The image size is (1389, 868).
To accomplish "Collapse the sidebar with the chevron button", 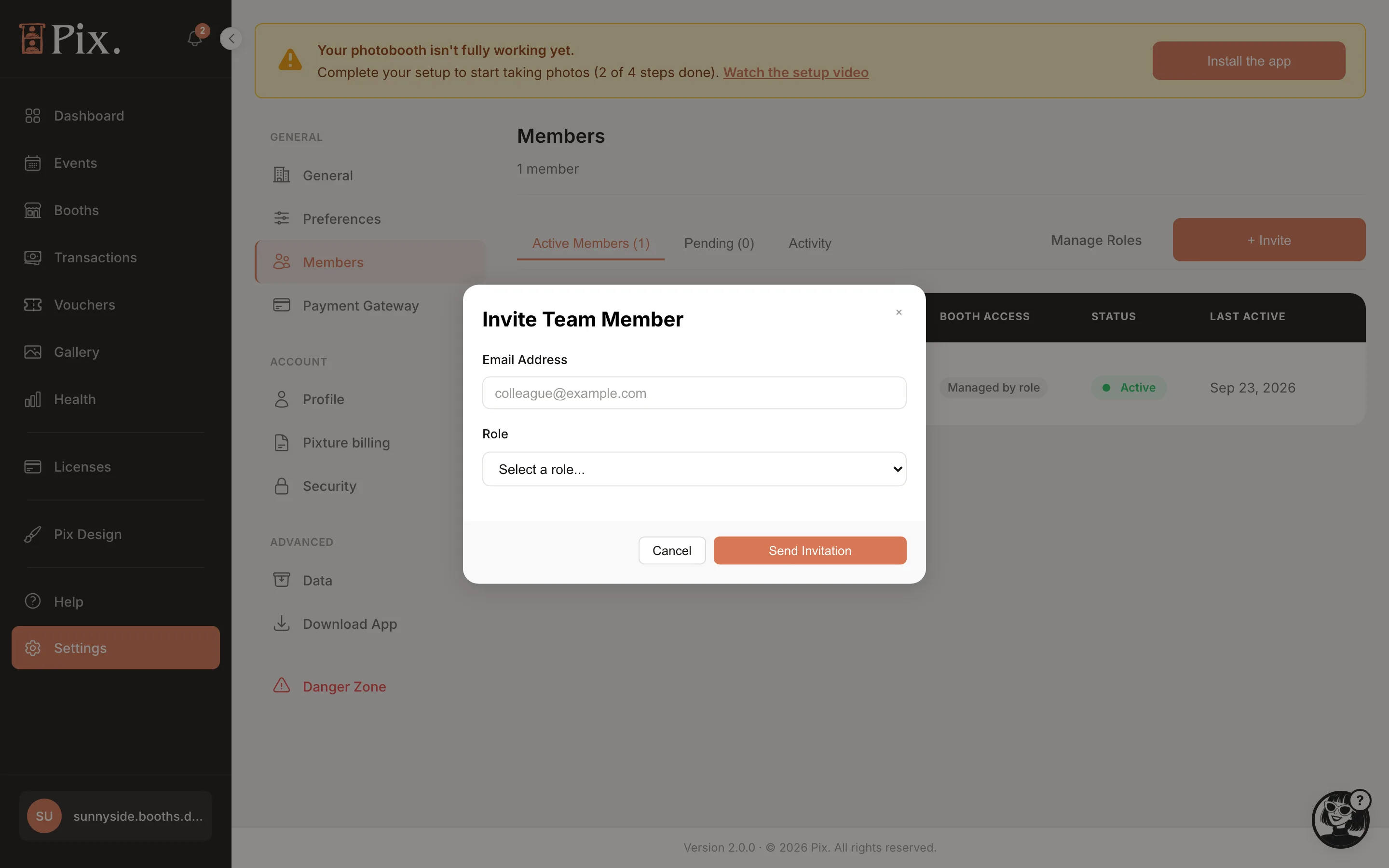I will [x=231, y=39].
